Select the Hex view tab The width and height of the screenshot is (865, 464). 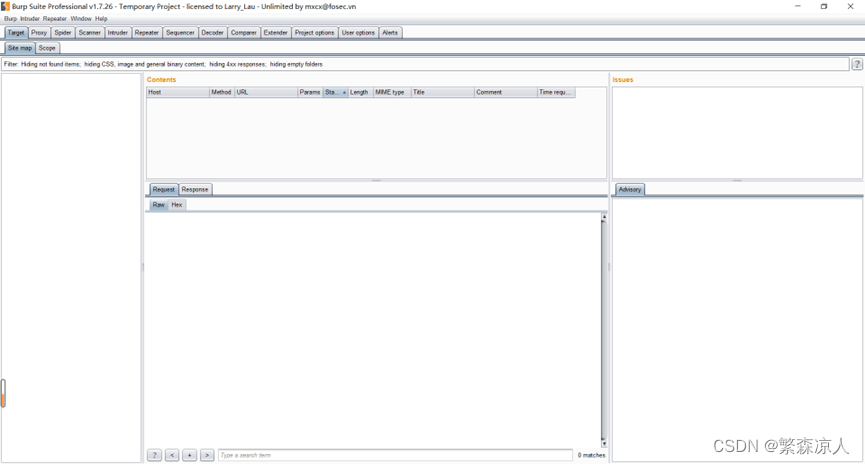tap(177, 205)
